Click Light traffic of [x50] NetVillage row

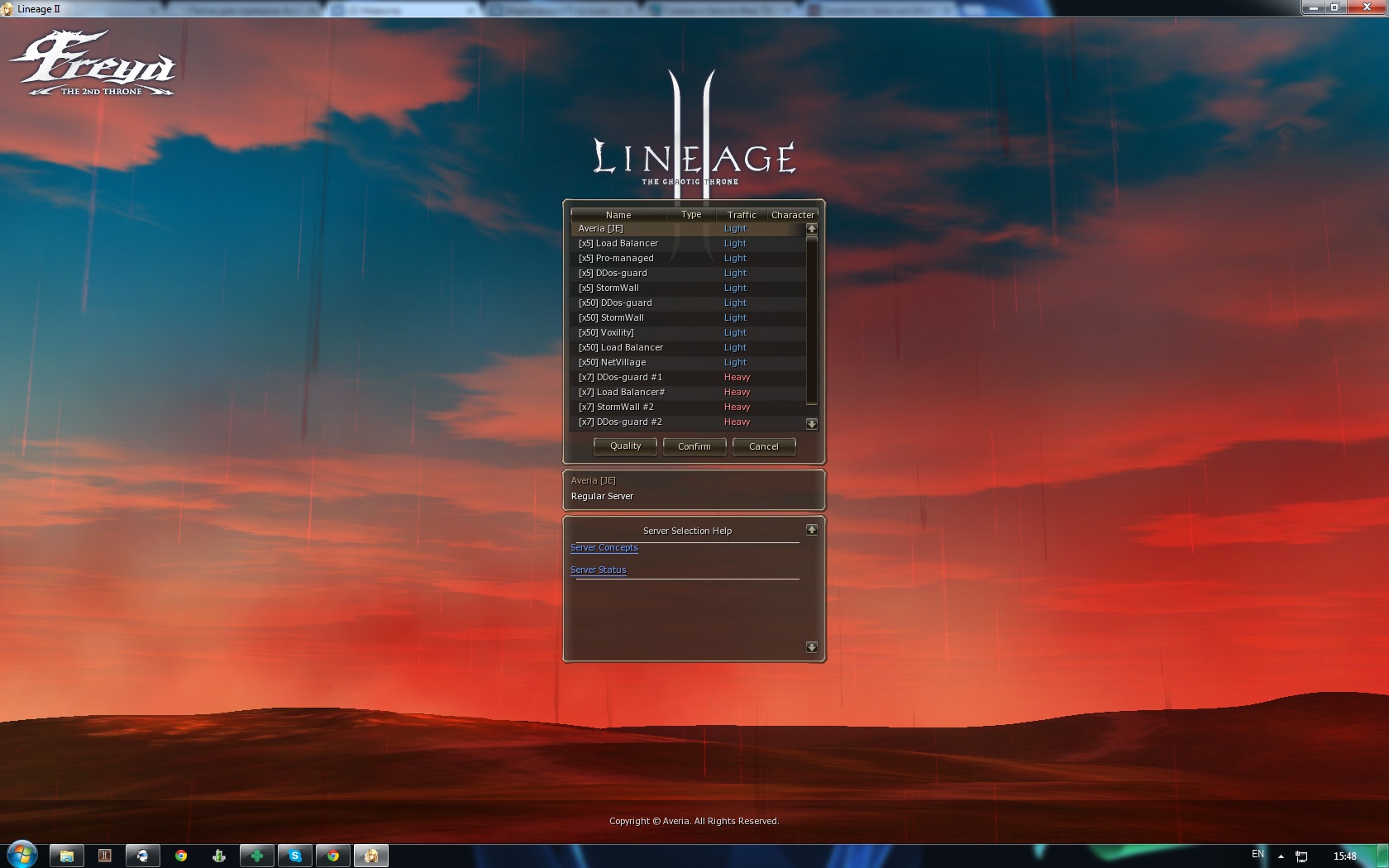[735, 363]
